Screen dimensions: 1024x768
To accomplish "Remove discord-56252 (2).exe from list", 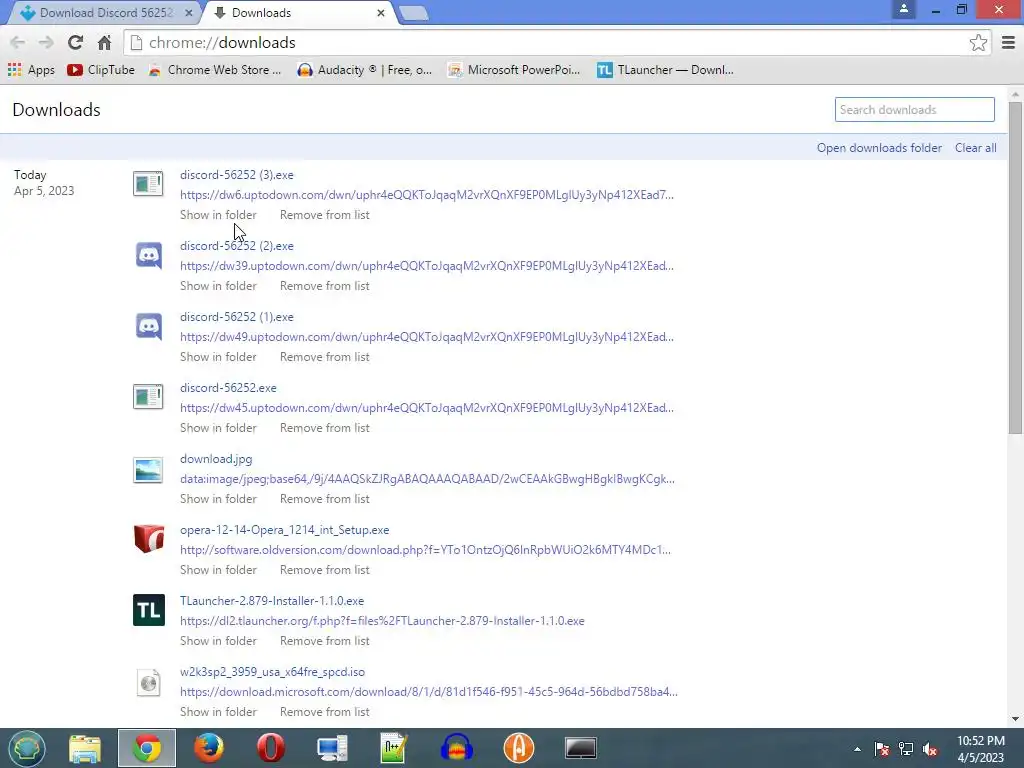I will [x=325, y=286].
